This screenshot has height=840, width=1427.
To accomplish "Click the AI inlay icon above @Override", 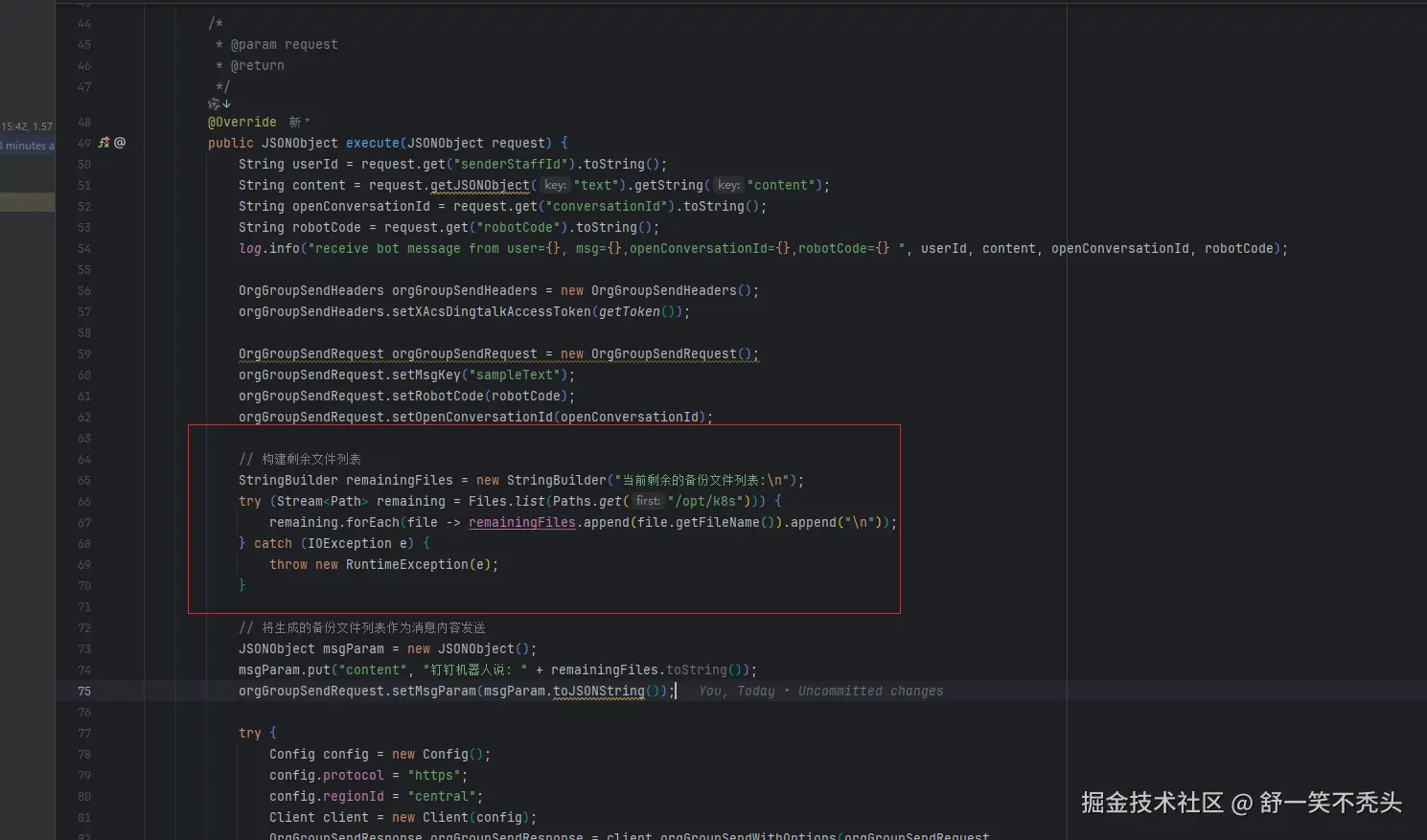I will (x=219, y=103).
